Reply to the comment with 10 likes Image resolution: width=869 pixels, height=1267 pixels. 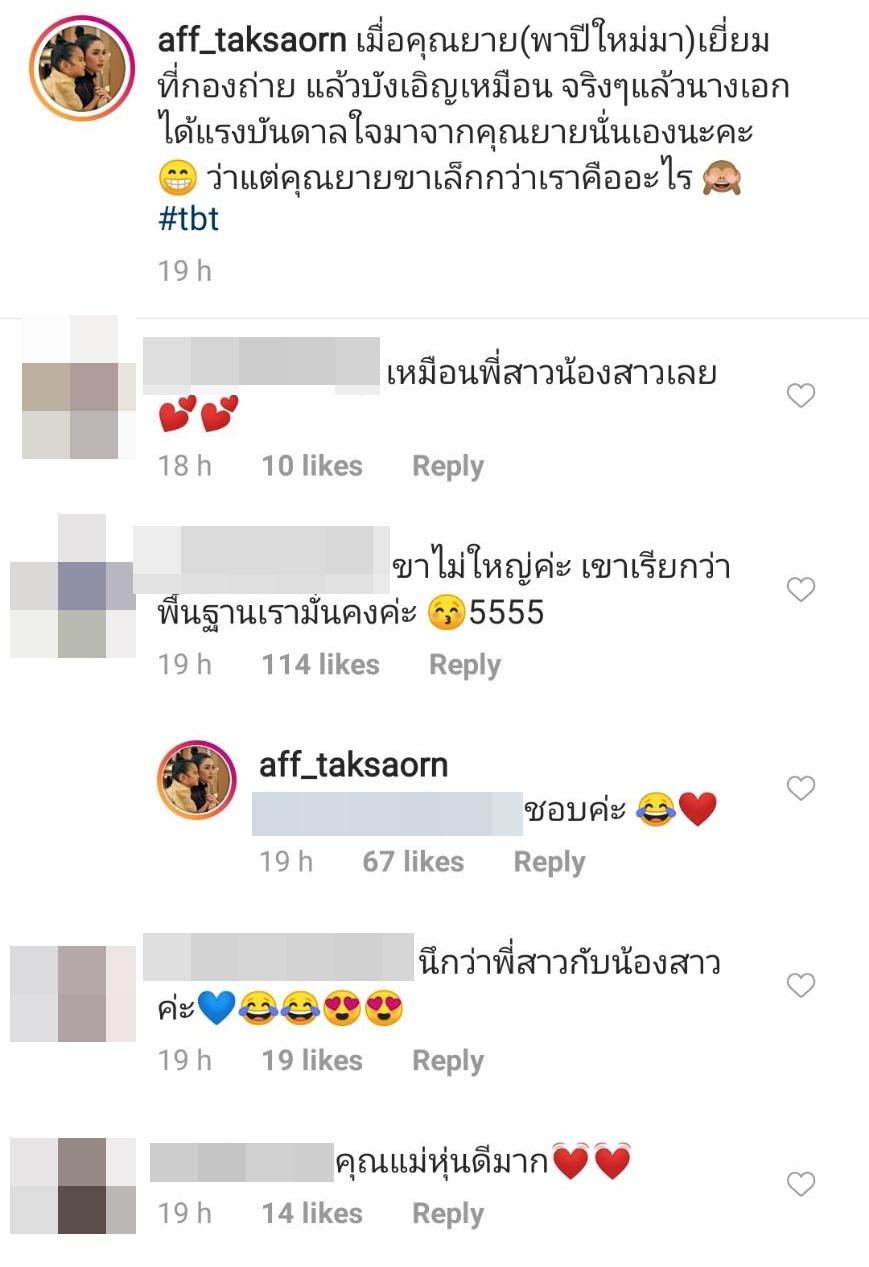point(448,466)
